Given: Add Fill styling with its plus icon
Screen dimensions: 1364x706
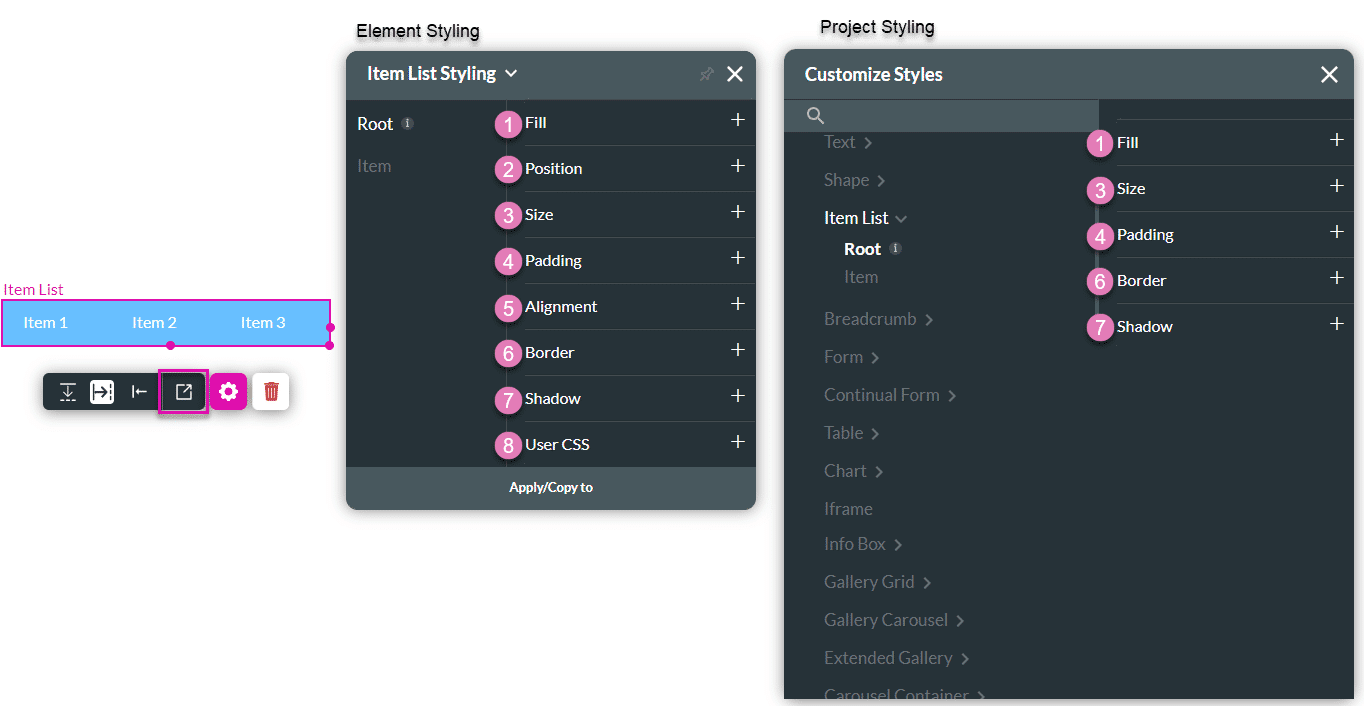Looking at the screenshot, I should (737, 122).
